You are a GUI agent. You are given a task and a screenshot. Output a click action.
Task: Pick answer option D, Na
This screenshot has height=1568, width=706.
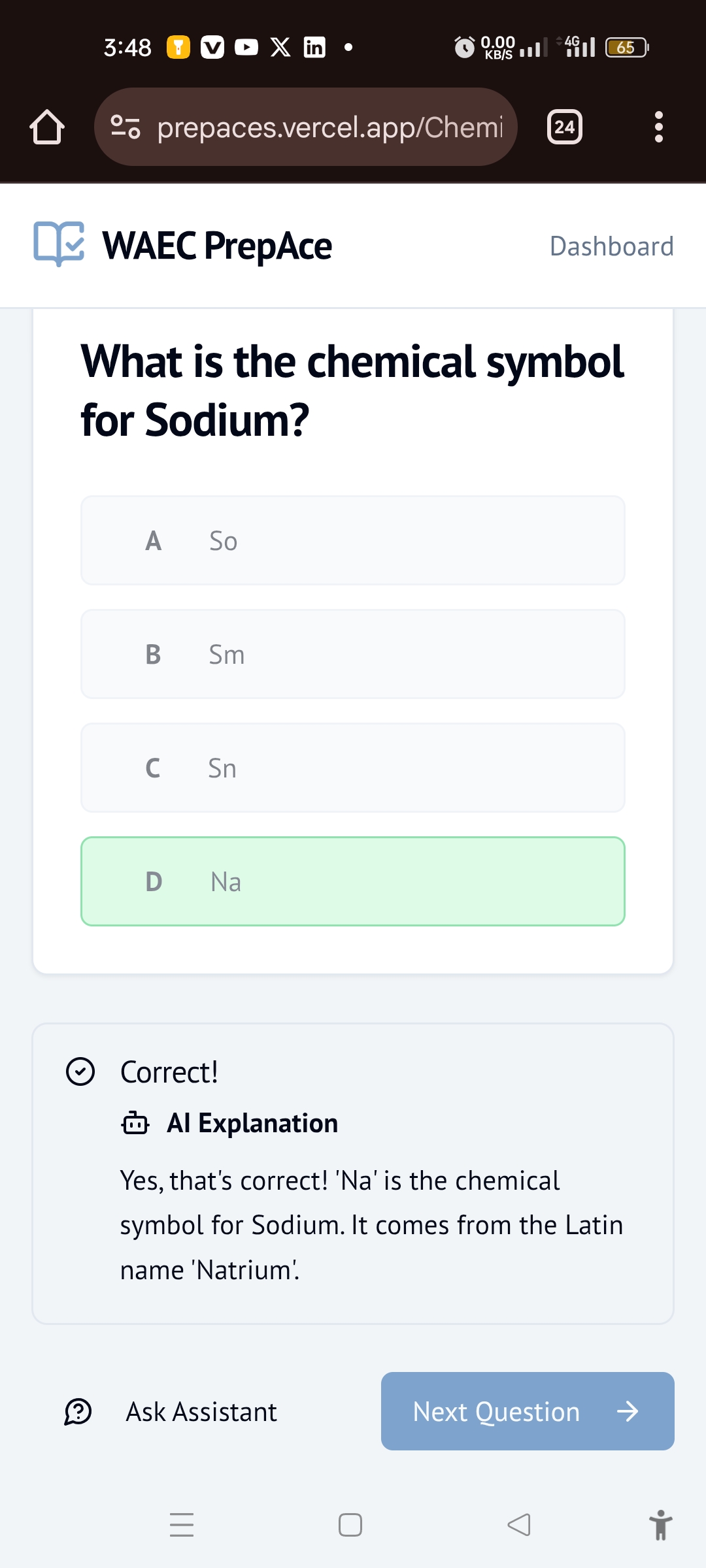[x=353, y=881]
